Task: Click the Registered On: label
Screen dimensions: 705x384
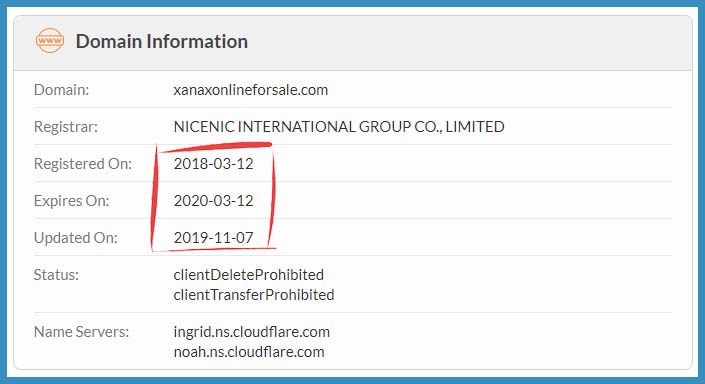Action: coord(83,164)
